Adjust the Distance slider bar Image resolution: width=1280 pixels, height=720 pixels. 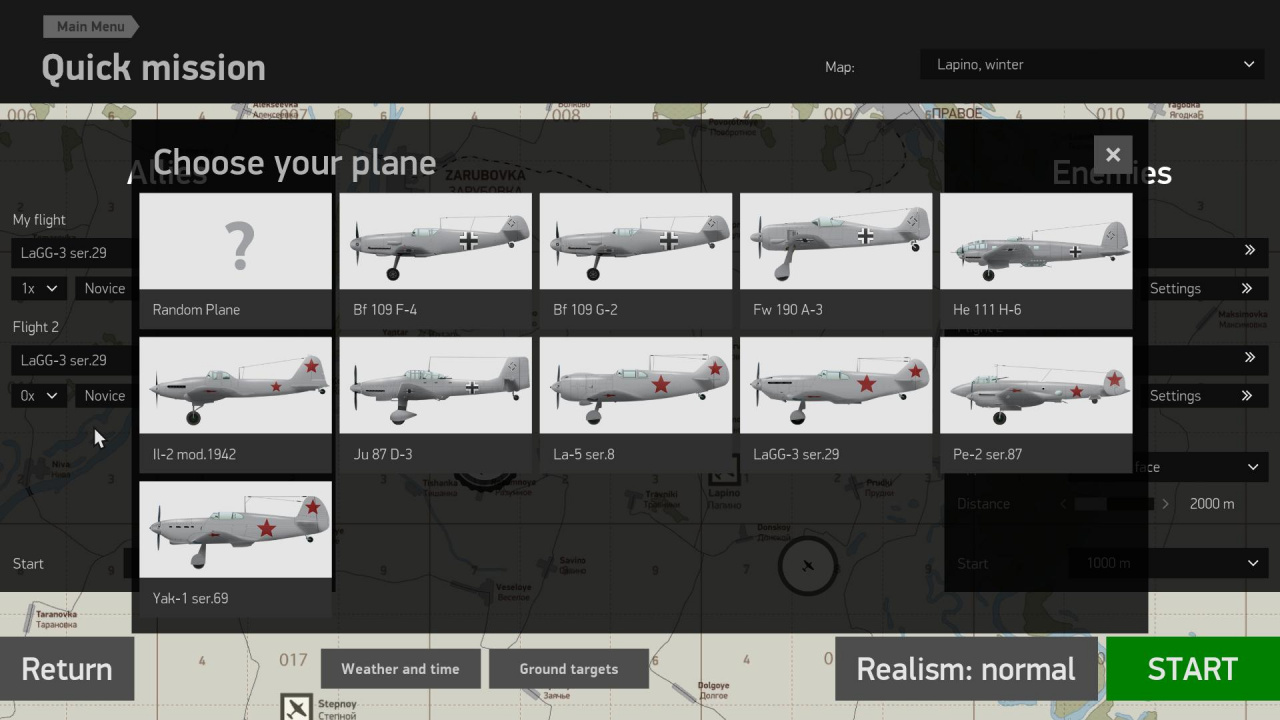click(x=1114, y=504)
